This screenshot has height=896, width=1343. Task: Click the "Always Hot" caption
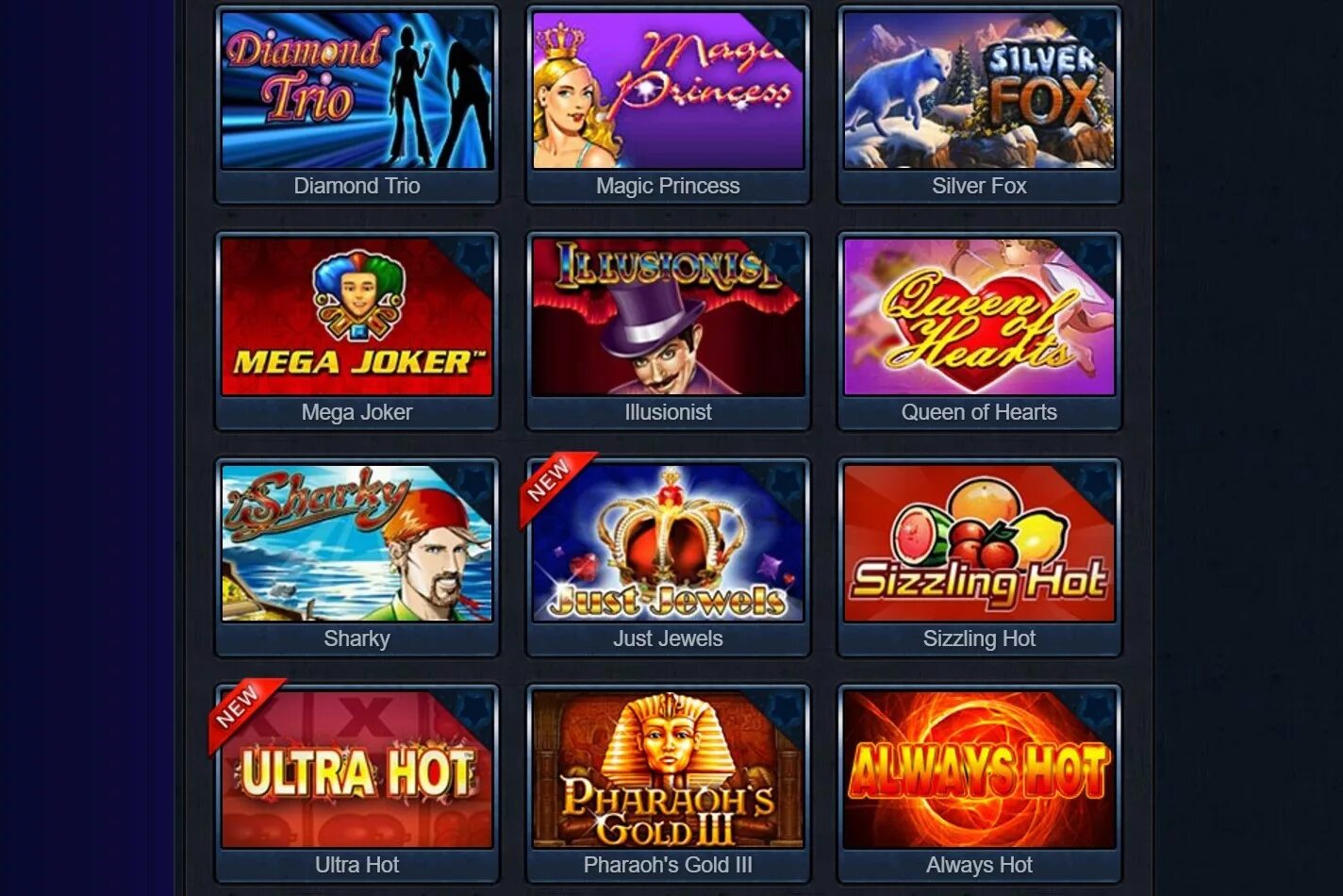[979, 865]
